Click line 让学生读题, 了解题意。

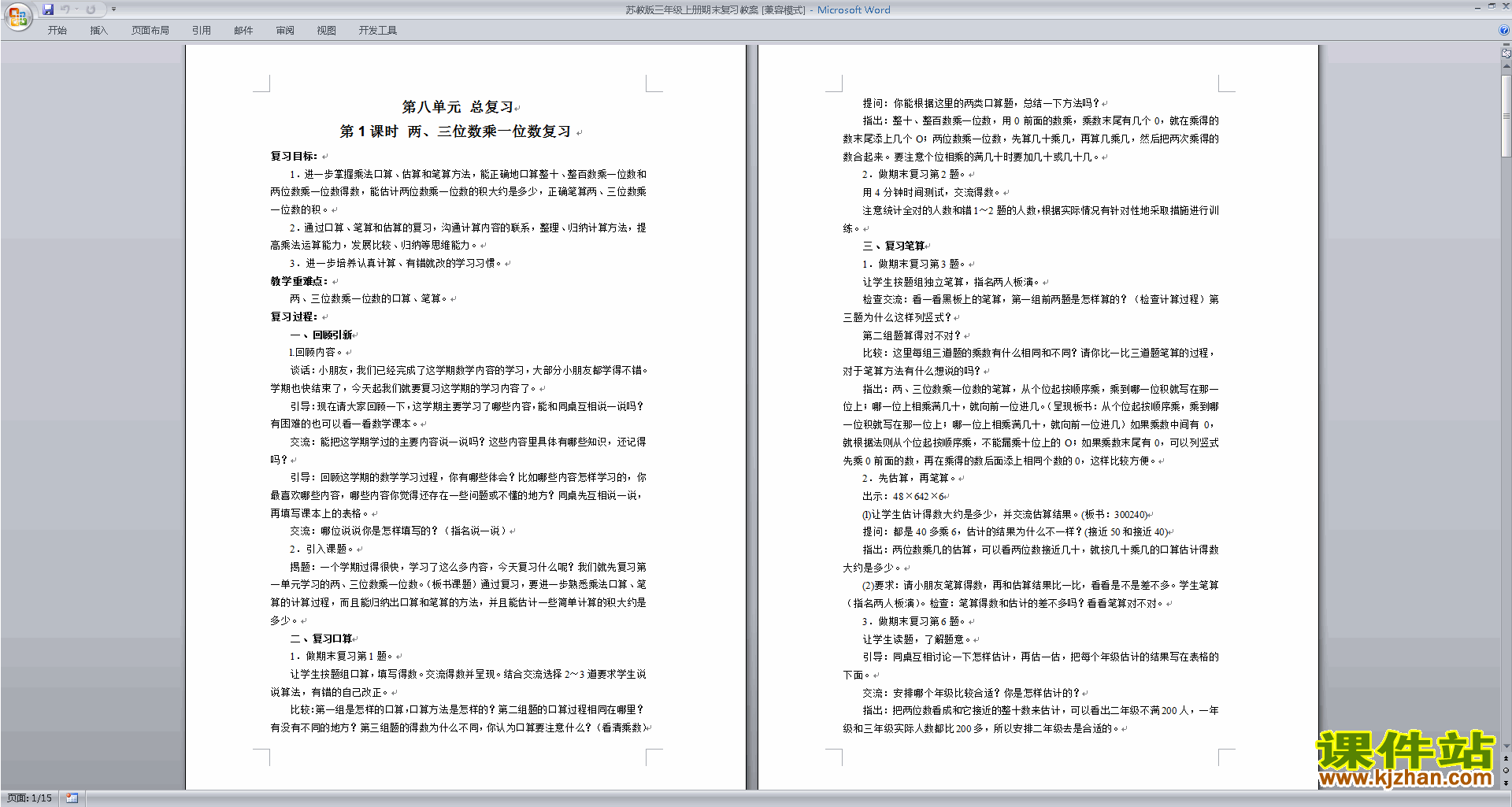(917, 639)
